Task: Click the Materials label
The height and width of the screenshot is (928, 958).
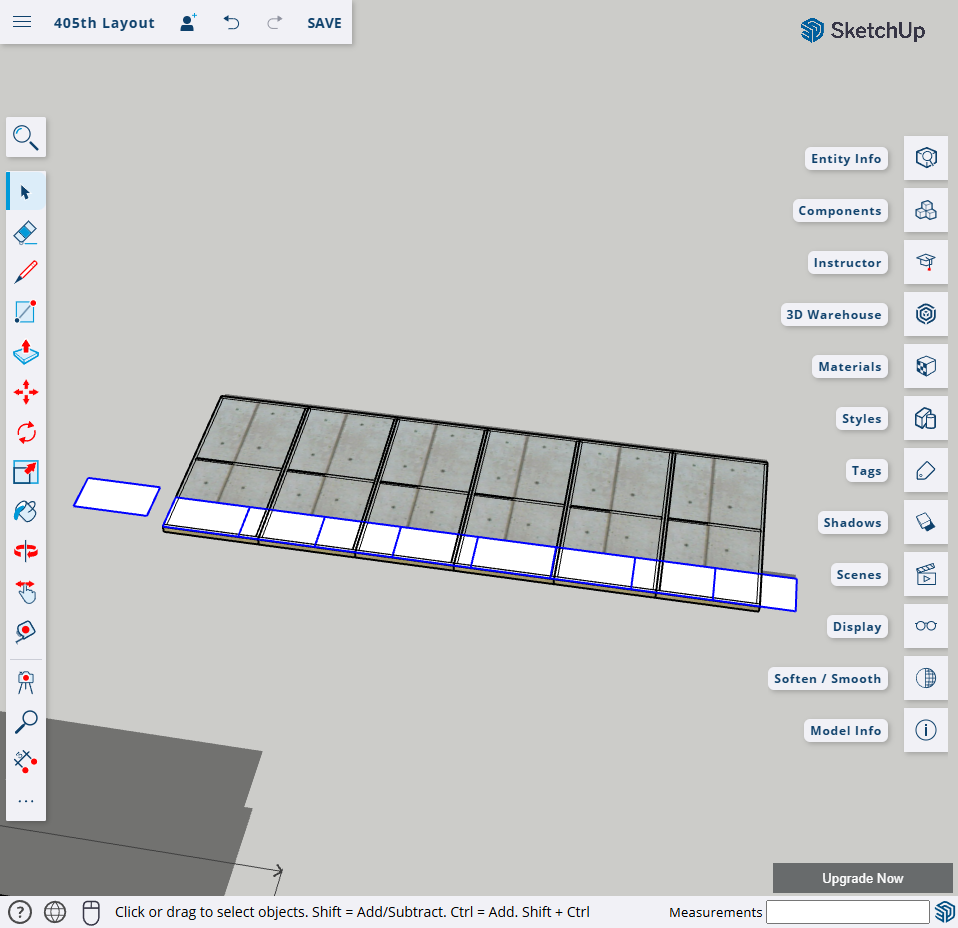Action: pos(850,367)
